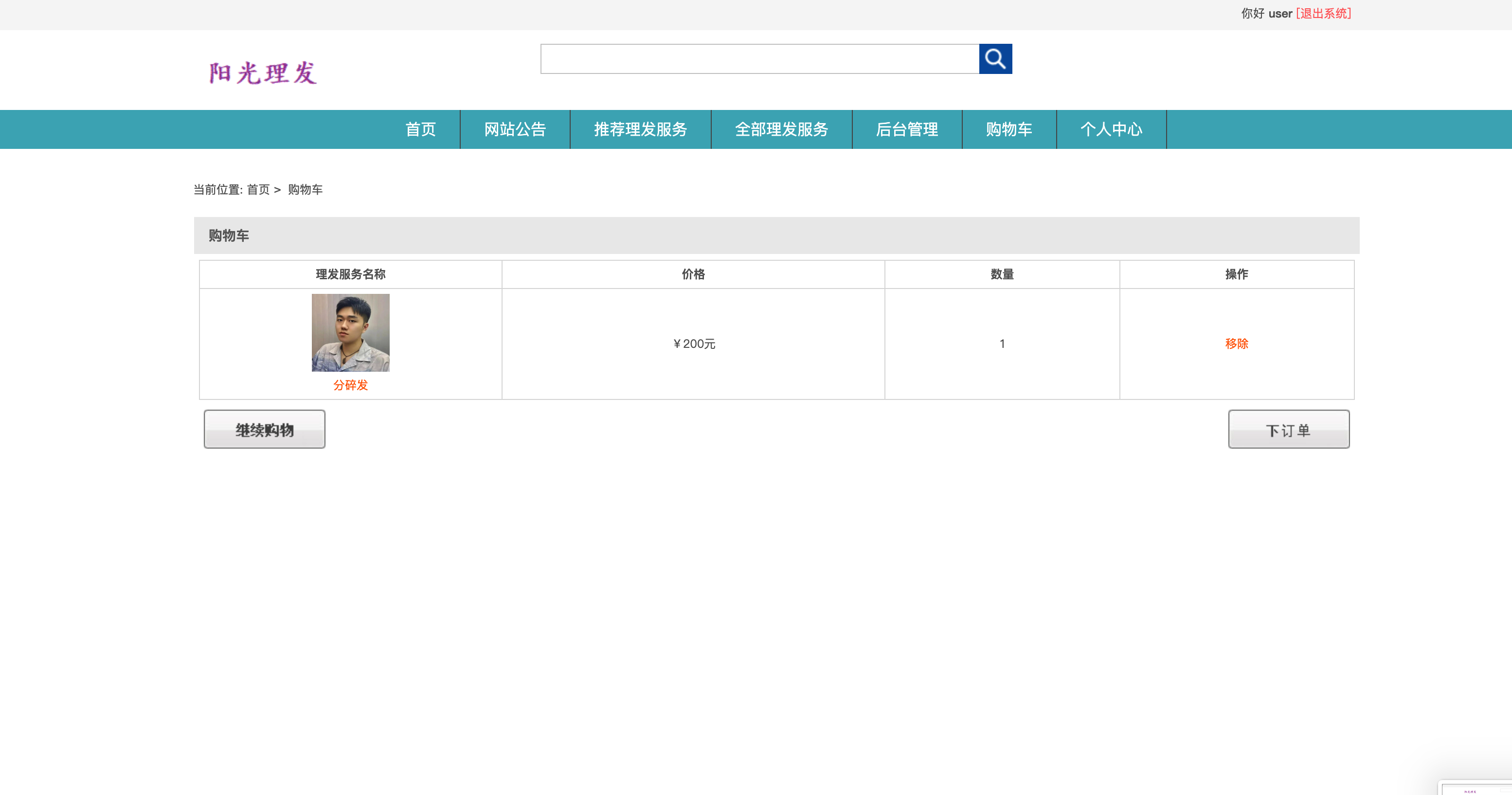The height and width of the screenshot is (795, 1512).
Task: Switch to the 推荐理发服务 tab
Action: pyautogui.click(x=640, y=129)
